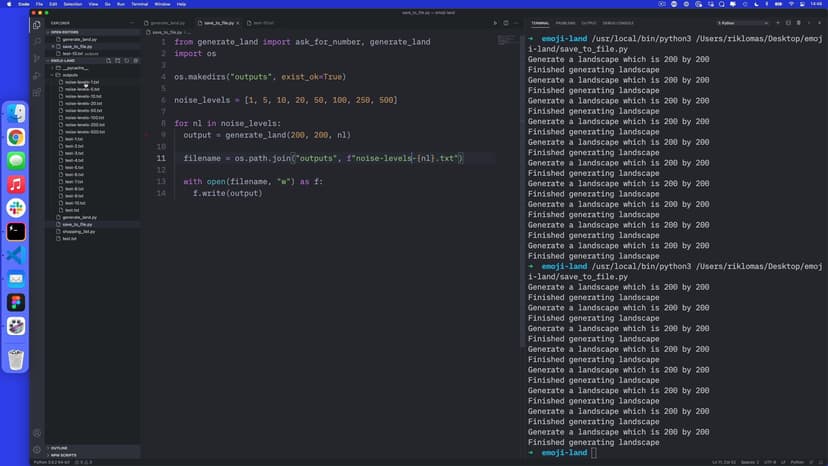Click the Split Editor icon

point(505,22)
